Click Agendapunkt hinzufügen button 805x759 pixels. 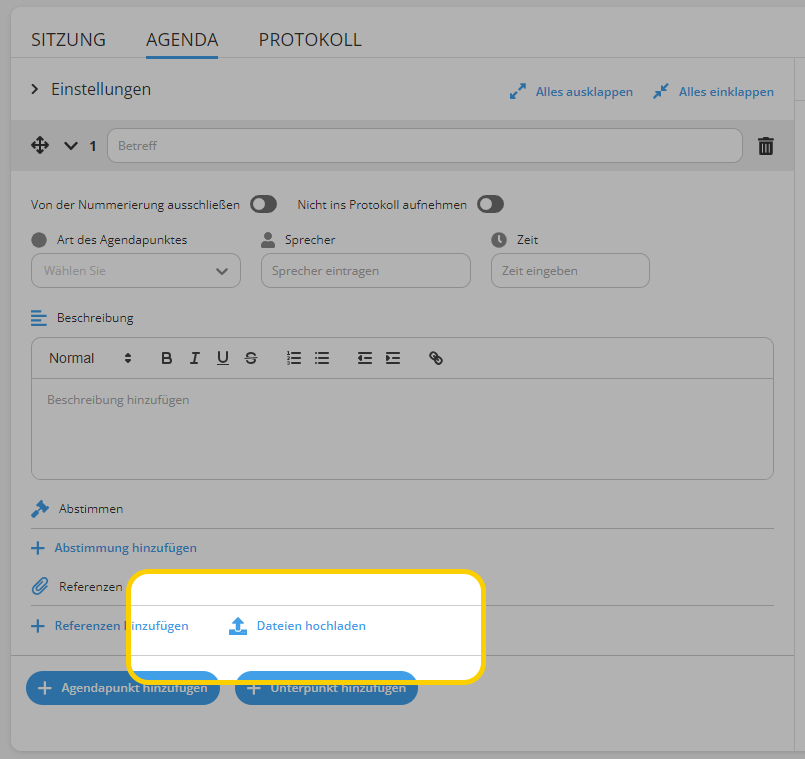pos(123,688)
